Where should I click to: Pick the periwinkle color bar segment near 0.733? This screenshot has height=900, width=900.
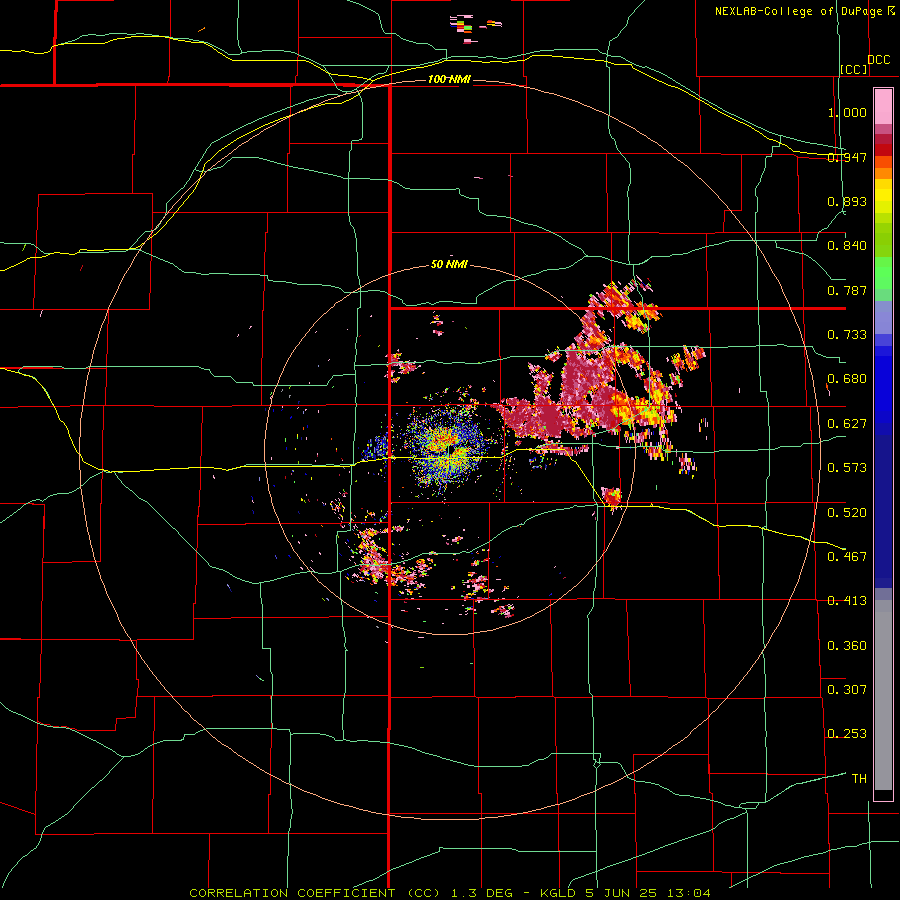[883, 317]
